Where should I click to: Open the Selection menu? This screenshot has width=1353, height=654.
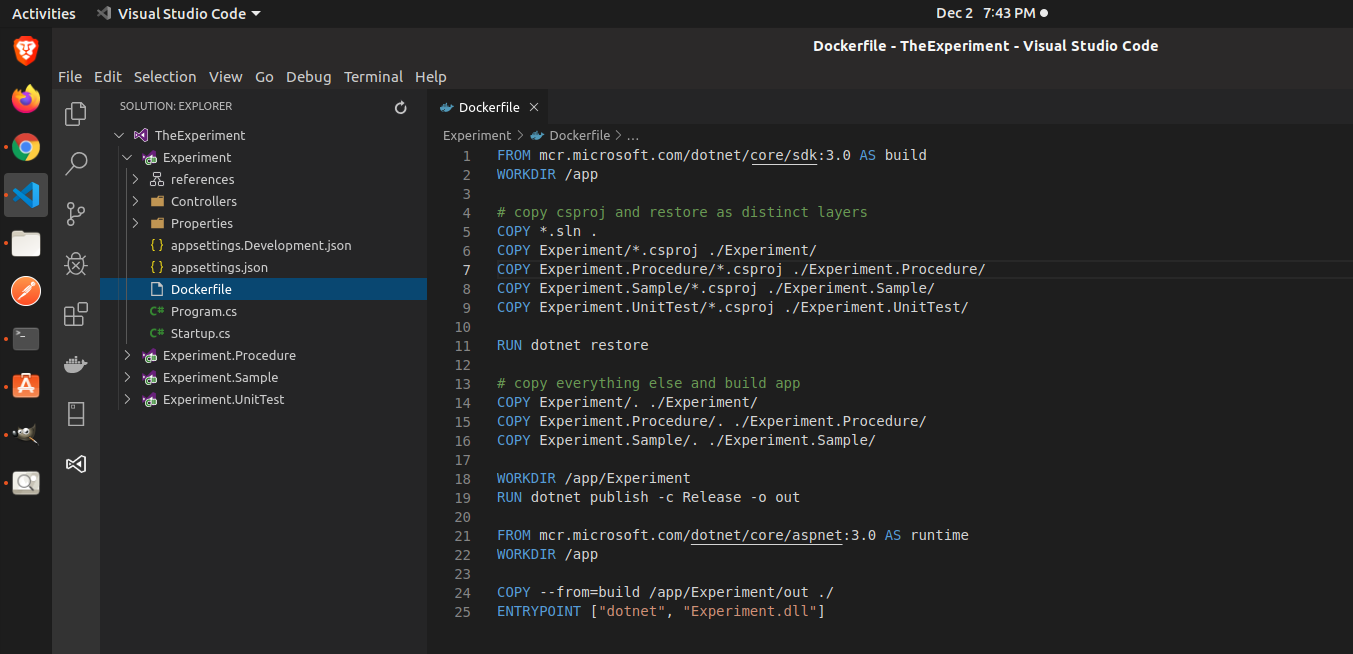pos(165,77)
